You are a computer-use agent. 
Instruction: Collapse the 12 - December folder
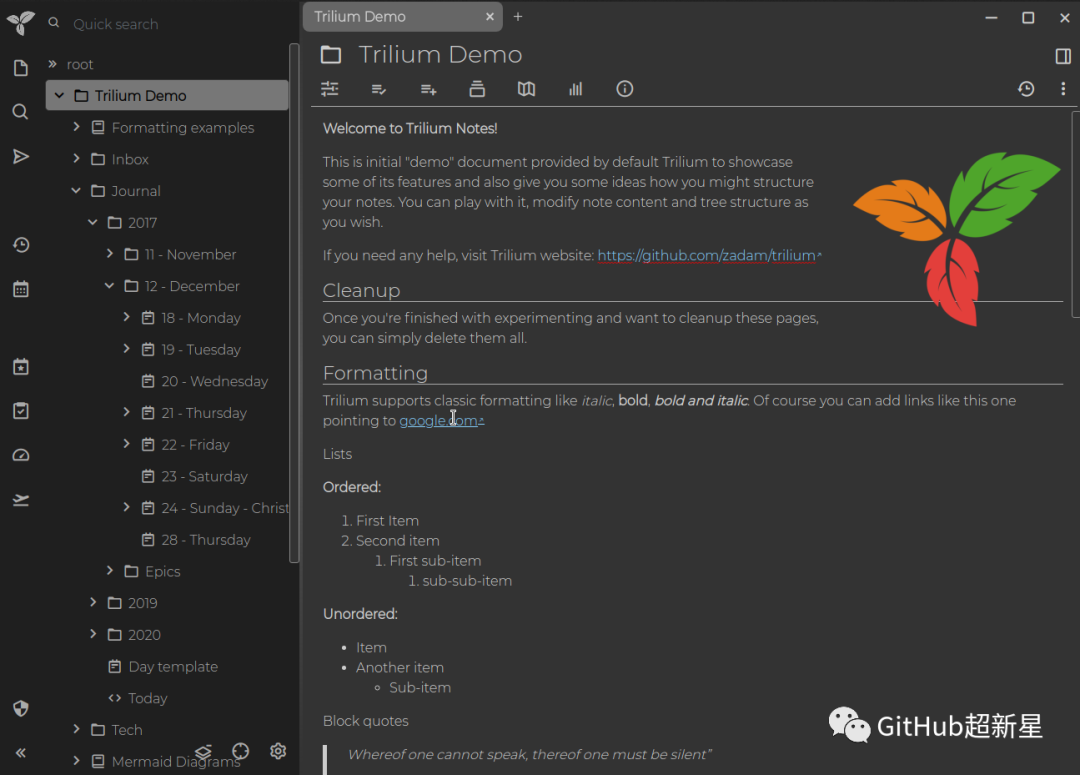point(110,285)
